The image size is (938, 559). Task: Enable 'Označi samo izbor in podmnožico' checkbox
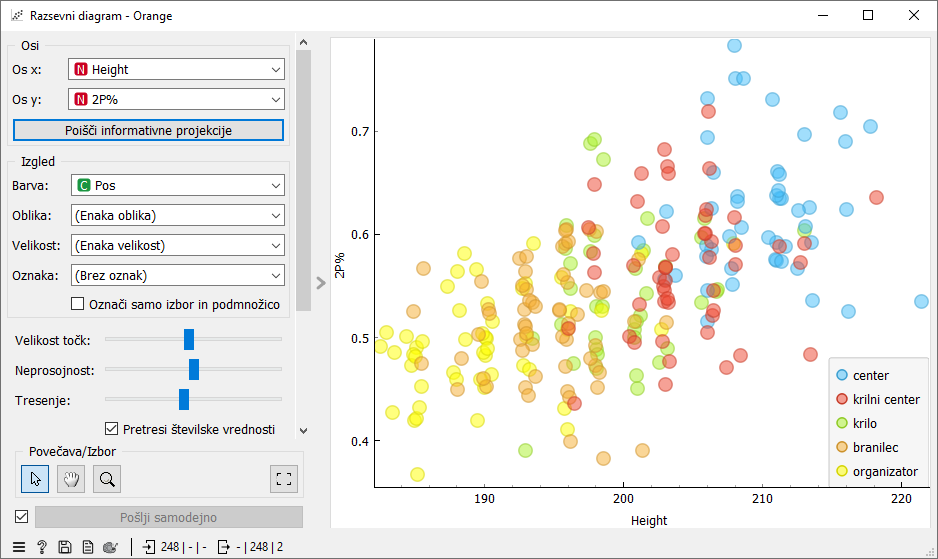click(x=79, y=304)
